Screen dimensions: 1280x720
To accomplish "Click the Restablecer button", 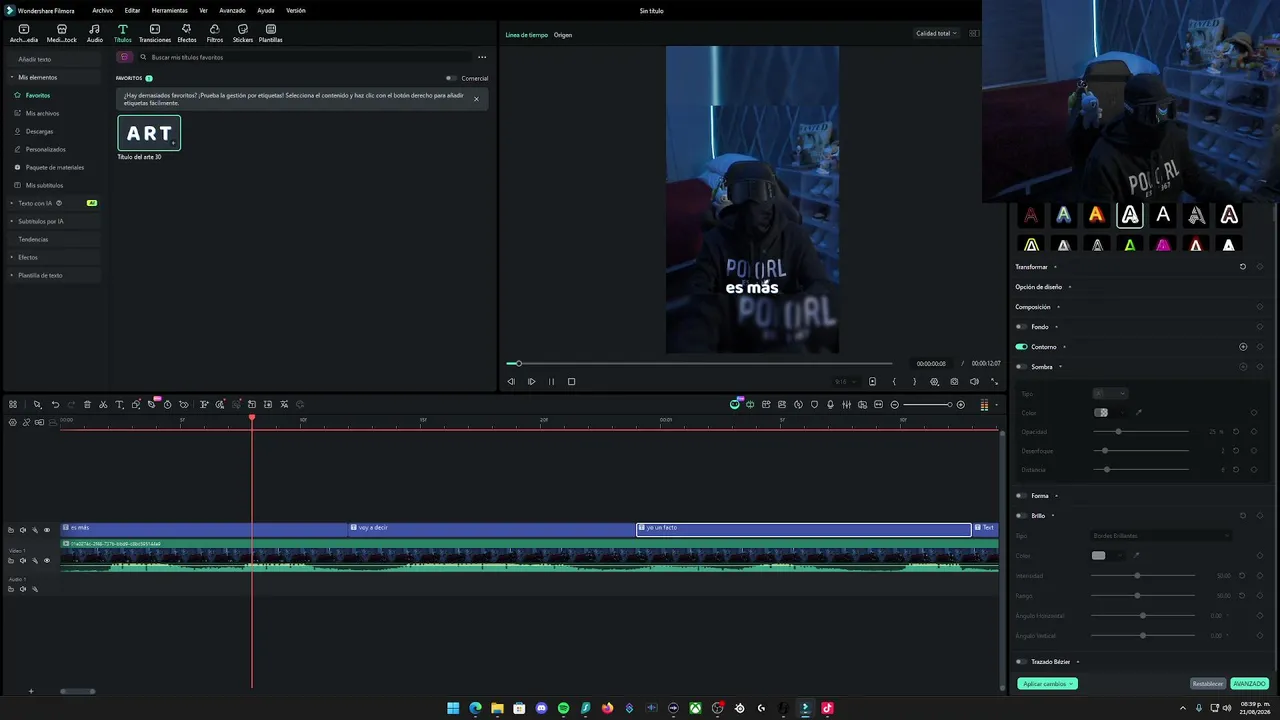I will point(1208,684).
